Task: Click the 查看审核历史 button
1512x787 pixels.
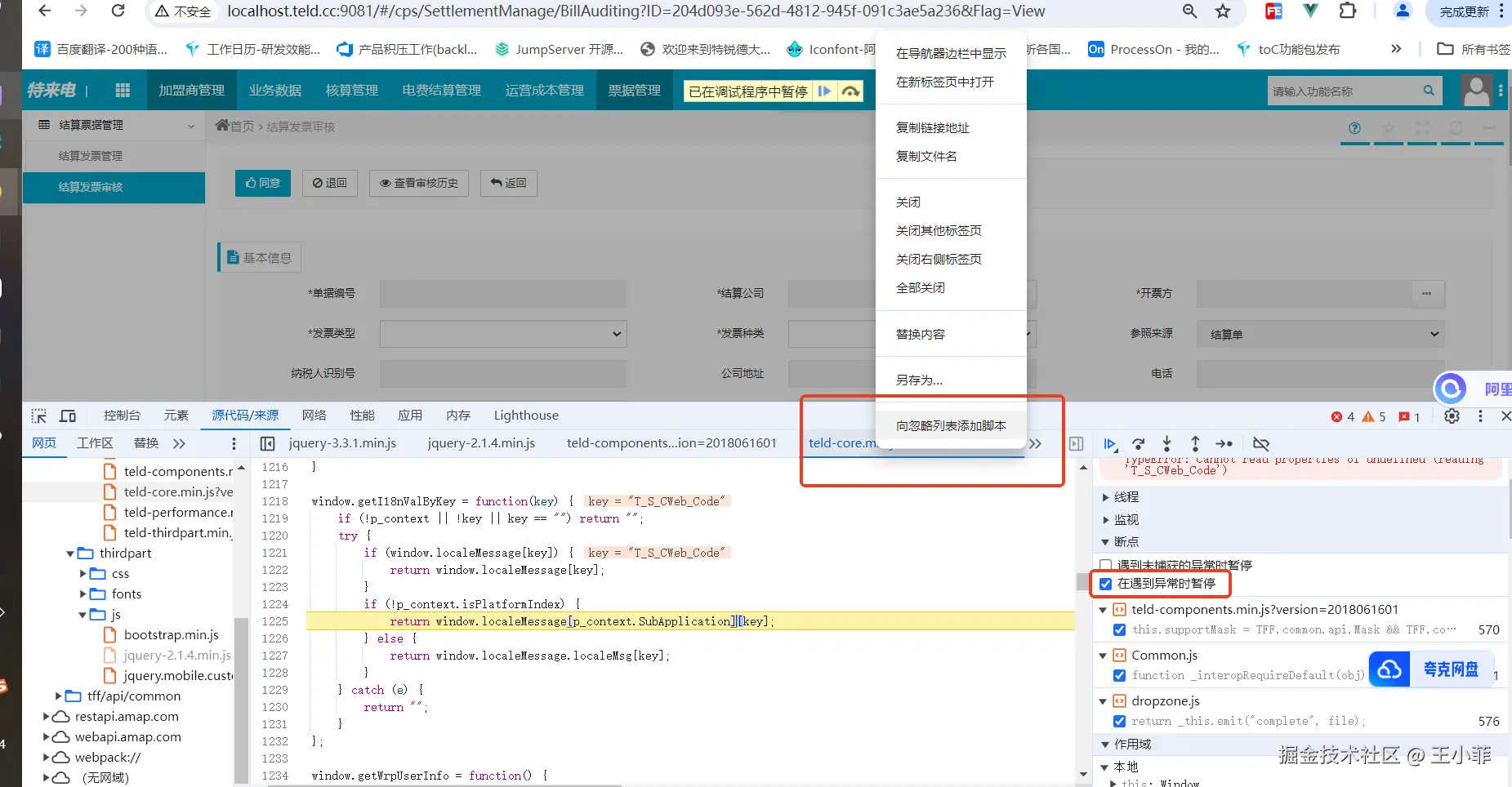Action: 419,183
